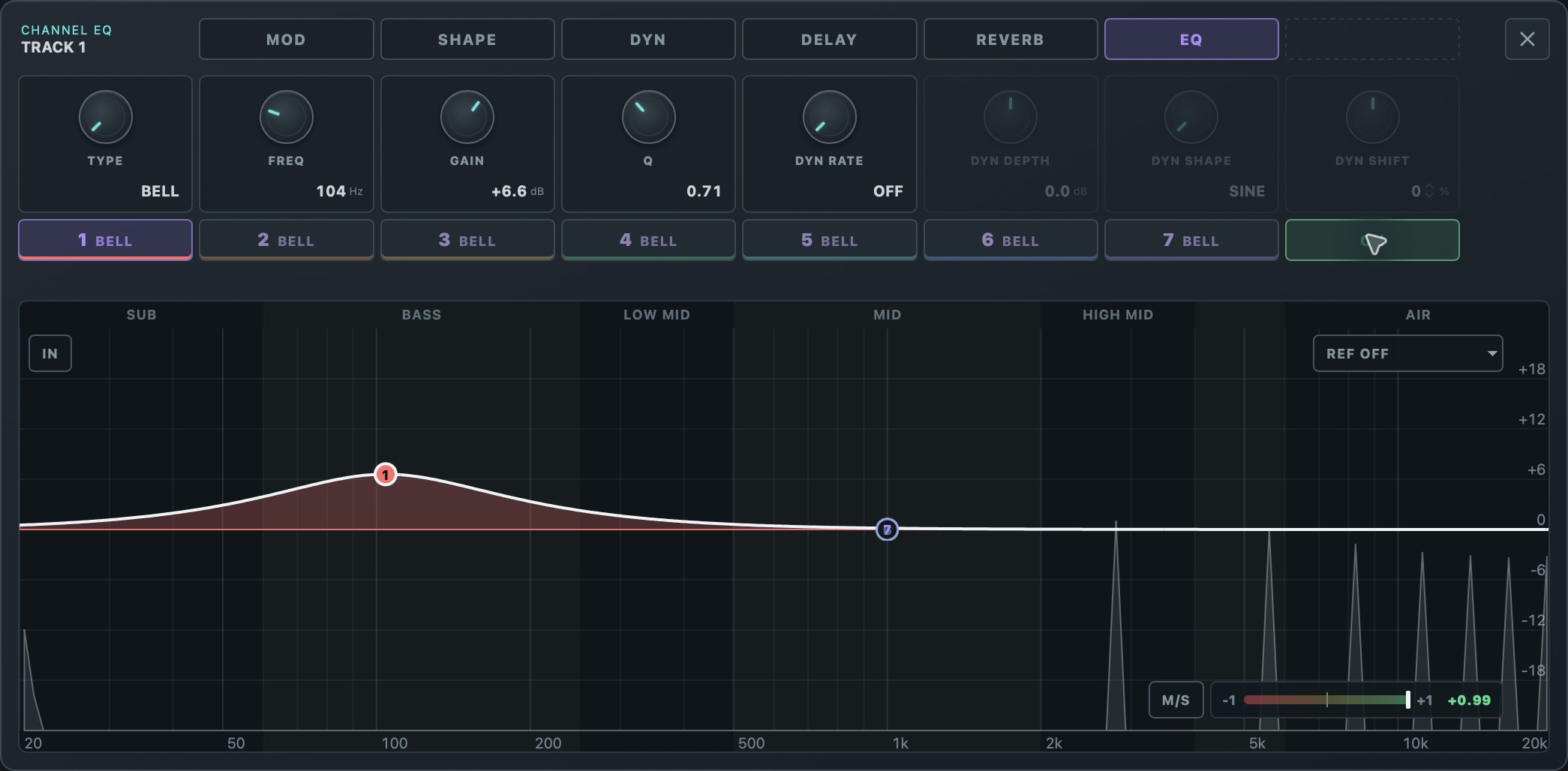This screenshot has width=1568, height=771.
Task: Click the SINE dyn shape value
Action: tap(1247, 191)
